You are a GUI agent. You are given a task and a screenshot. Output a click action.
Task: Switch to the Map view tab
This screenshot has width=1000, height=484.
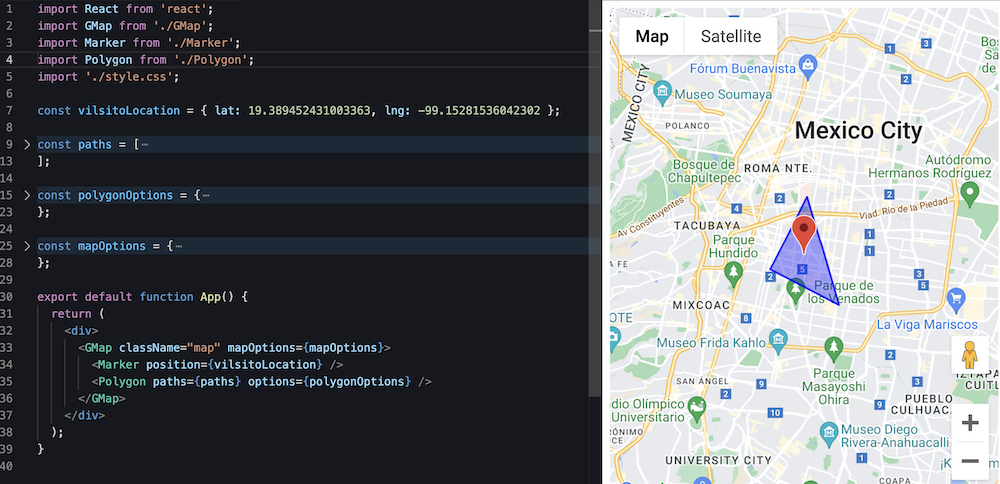pos(652,36)
